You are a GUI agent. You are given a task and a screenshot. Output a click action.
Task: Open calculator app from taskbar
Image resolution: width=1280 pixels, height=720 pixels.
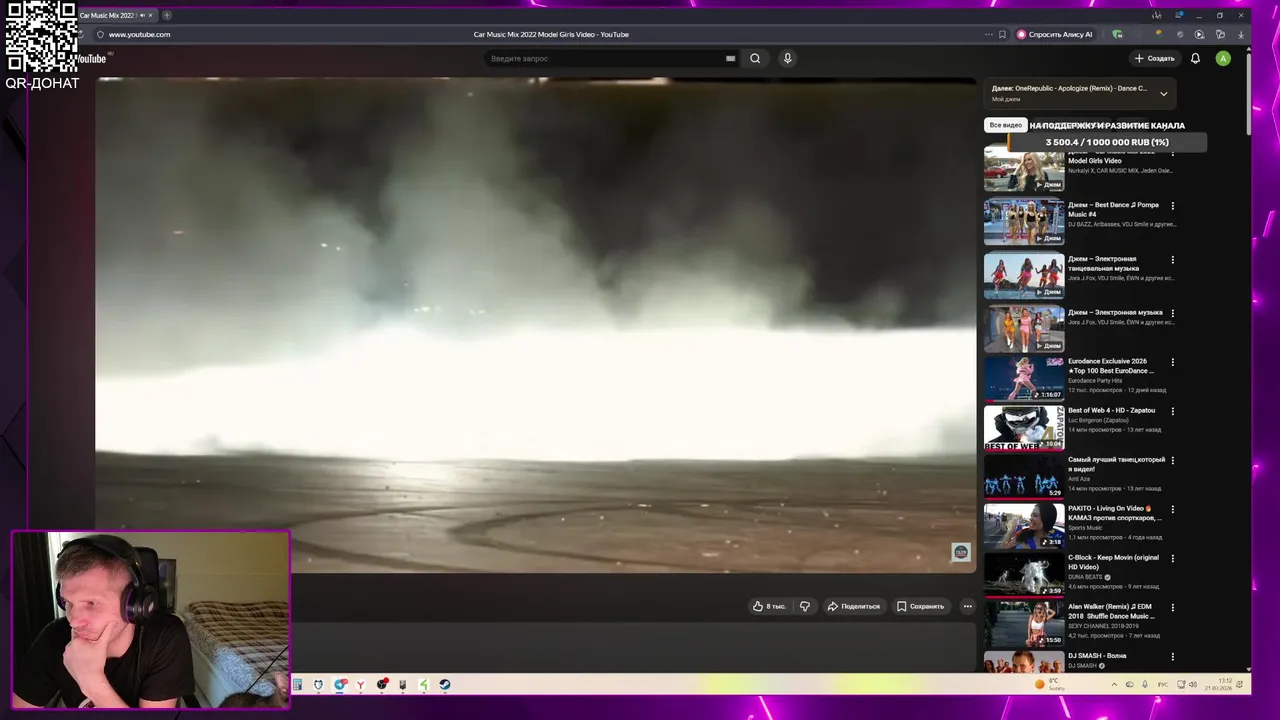[297, 685]
